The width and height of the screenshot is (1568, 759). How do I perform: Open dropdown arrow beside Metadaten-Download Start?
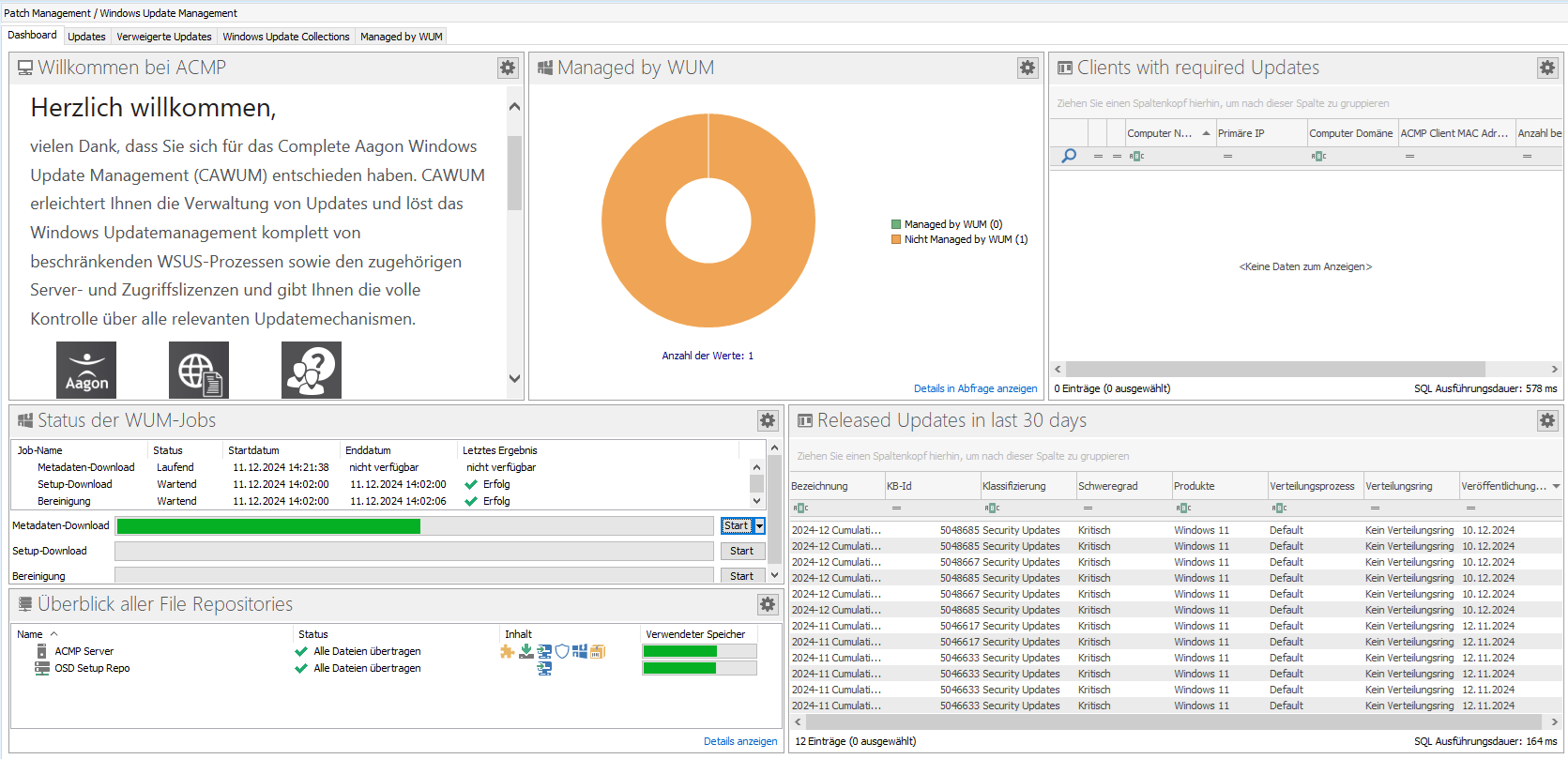point(760,526)
